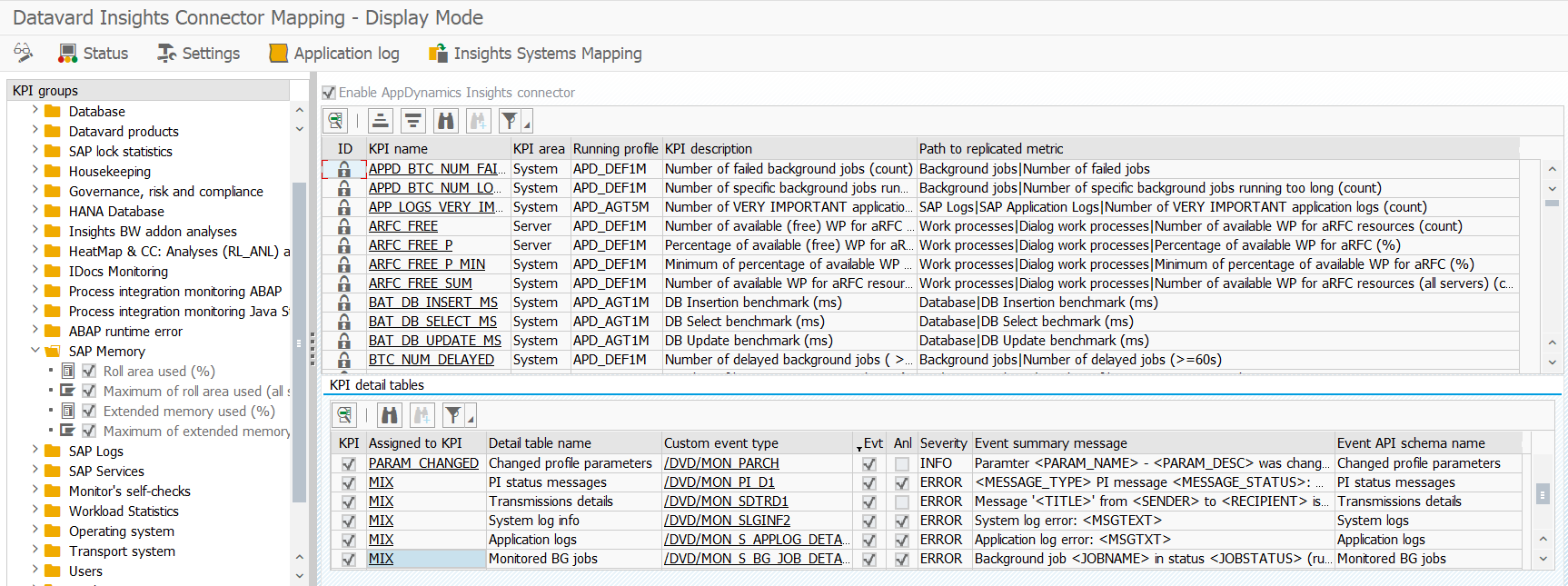Toggle Enable AppDynamics Insights connector checkbox

329,92
